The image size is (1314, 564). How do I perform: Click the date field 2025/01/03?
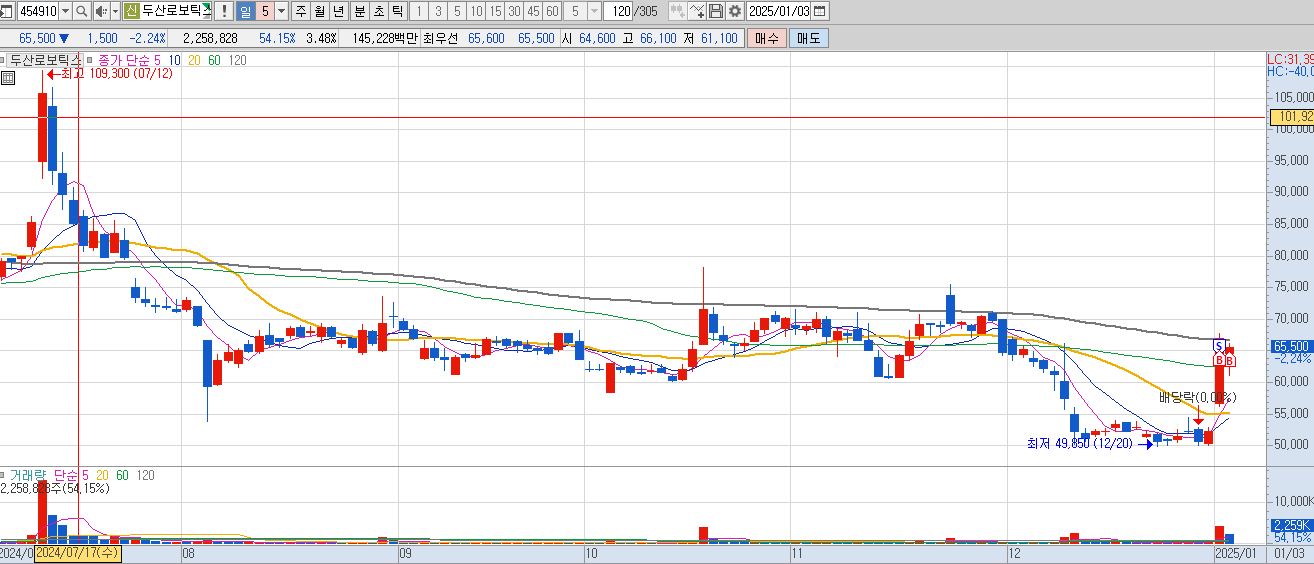tap(779, 12)
